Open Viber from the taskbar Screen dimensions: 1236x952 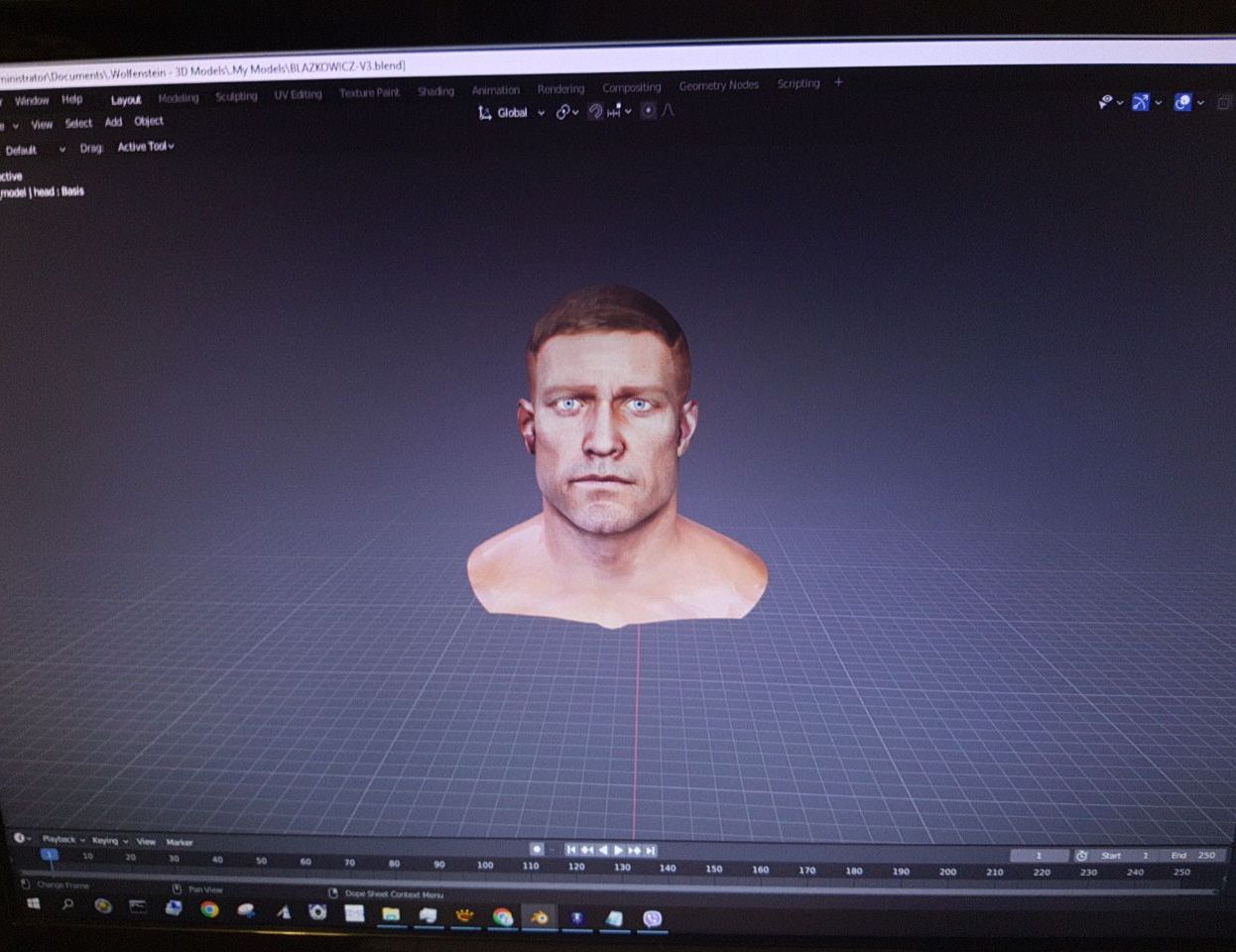652,919
